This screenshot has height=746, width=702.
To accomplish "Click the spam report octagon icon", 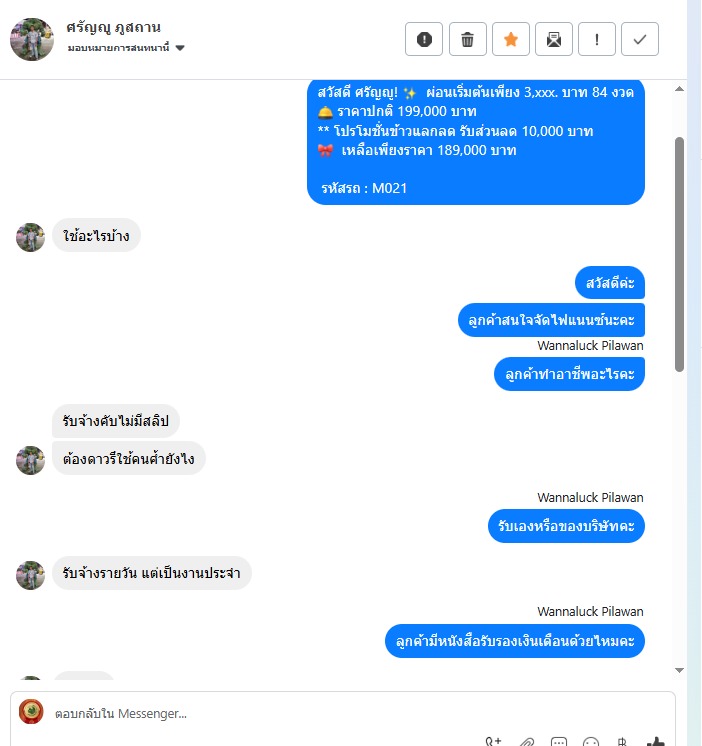I will [x=424, y=39].
